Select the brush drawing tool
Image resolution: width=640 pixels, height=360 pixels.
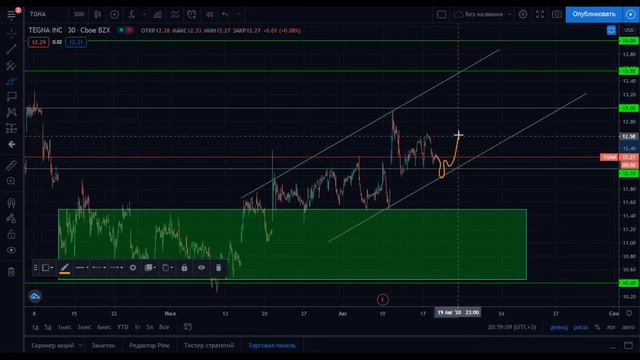[x=11, y=81]
